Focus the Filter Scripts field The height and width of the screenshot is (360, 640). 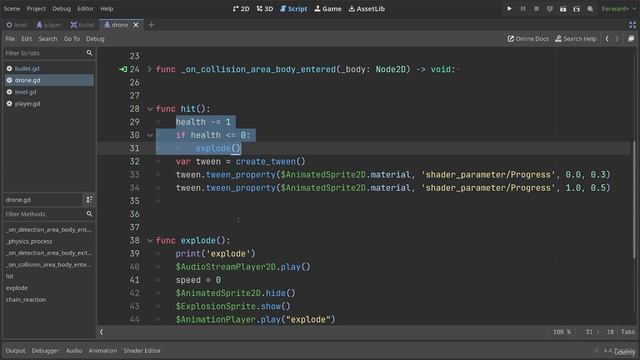click(x=49, y=53)
